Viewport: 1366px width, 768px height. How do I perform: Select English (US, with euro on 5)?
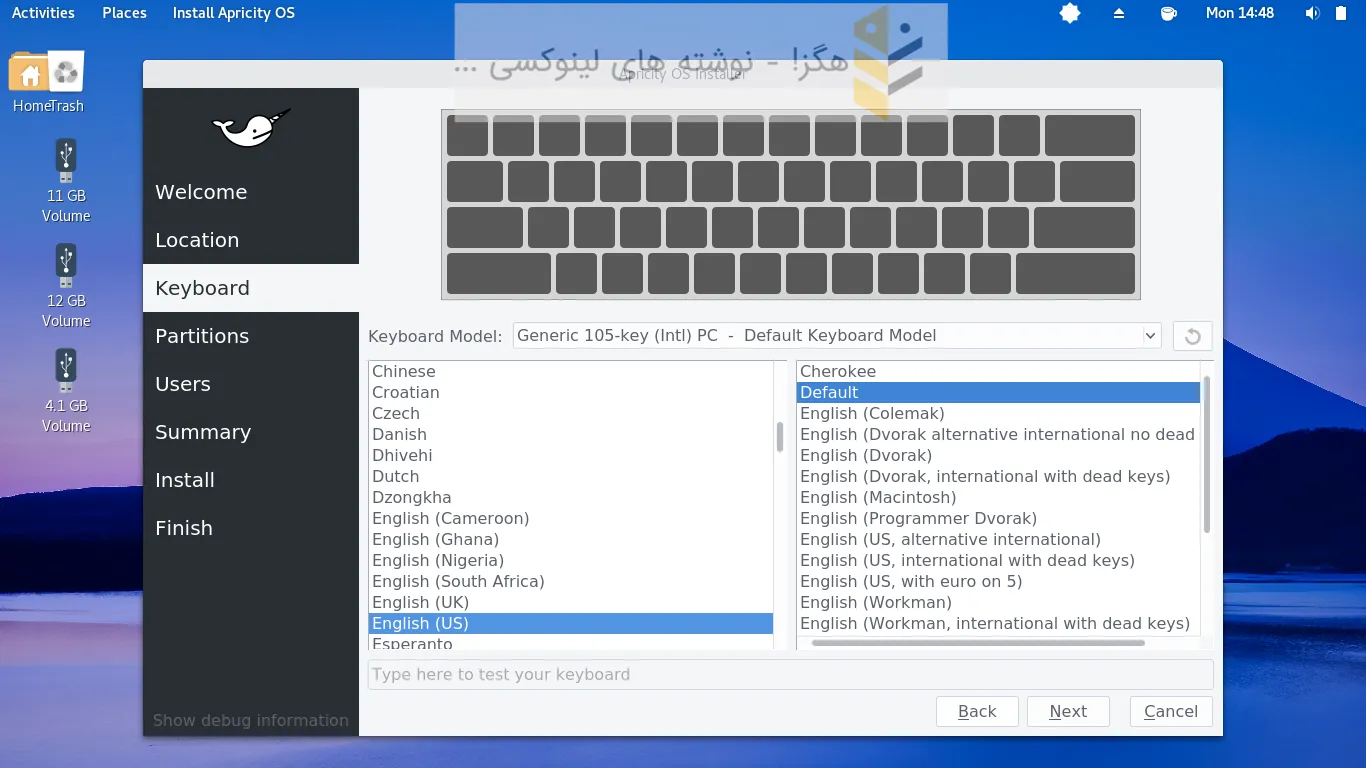coord(998,581)
